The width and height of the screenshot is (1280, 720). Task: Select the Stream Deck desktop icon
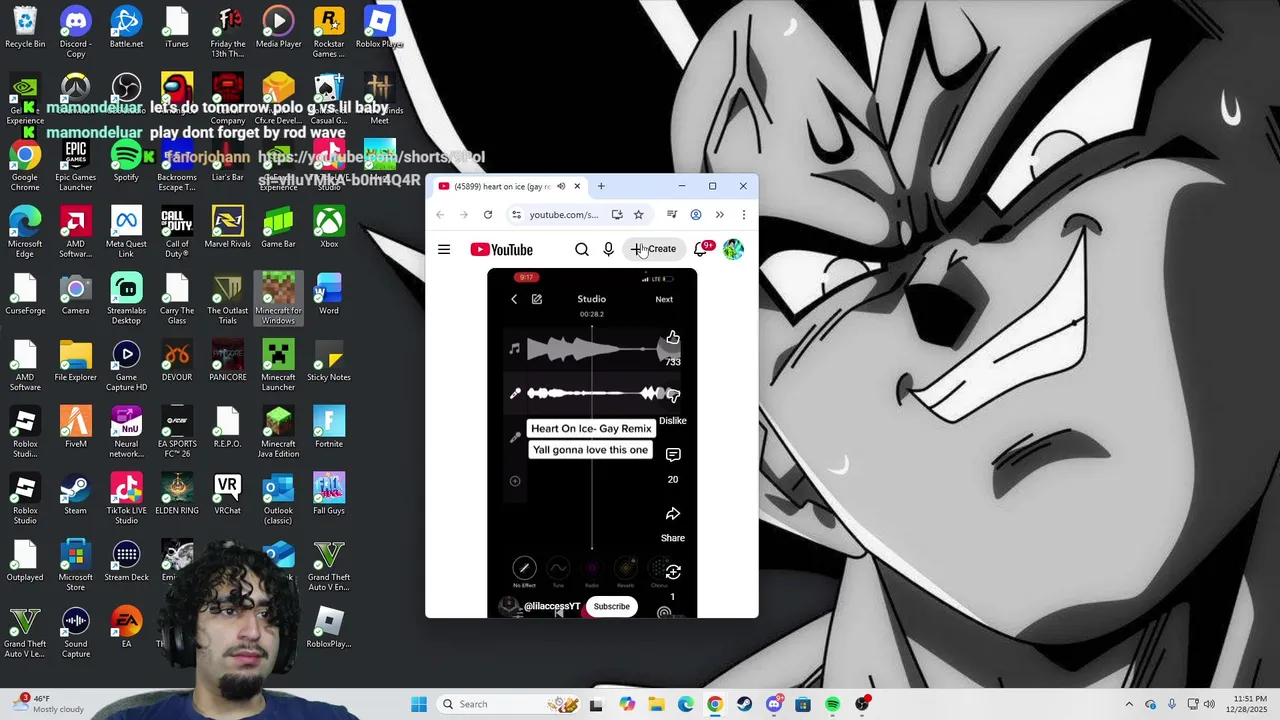126,561
